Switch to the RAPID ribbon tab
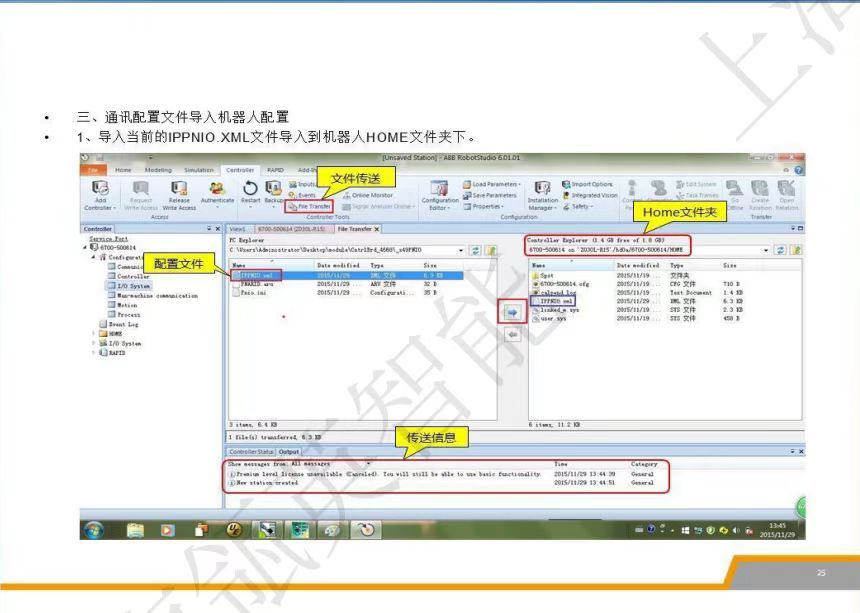The height and width of the screenshot is (613, 860). (x=275, y=170)
